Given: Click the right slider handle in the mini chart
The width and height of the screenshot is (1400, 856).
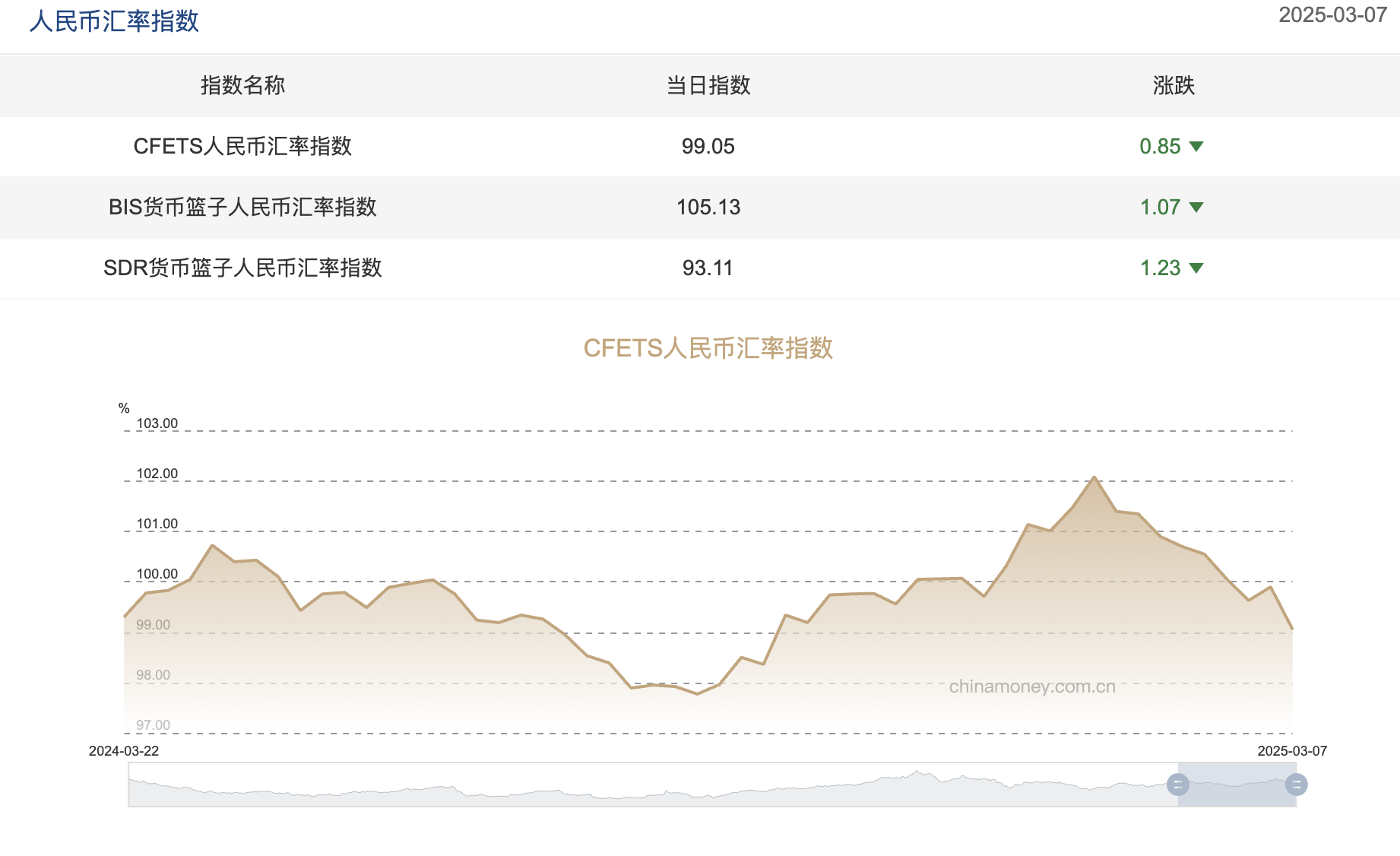Looking at the screenshot, I should pyautogui.click(x=1296, y=784).
